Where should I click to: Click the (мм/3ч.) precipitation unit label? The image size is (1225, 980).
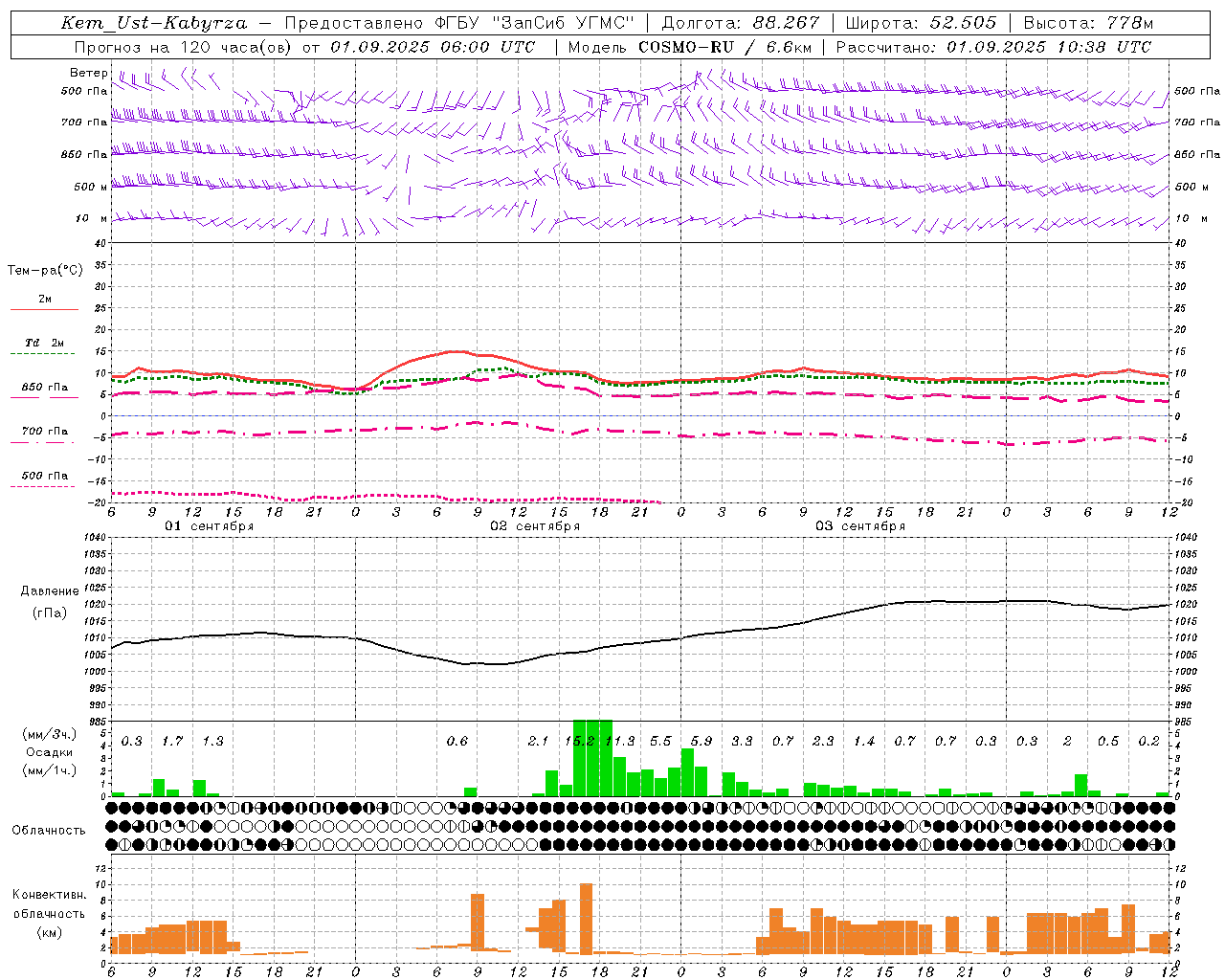pos(50,734)
